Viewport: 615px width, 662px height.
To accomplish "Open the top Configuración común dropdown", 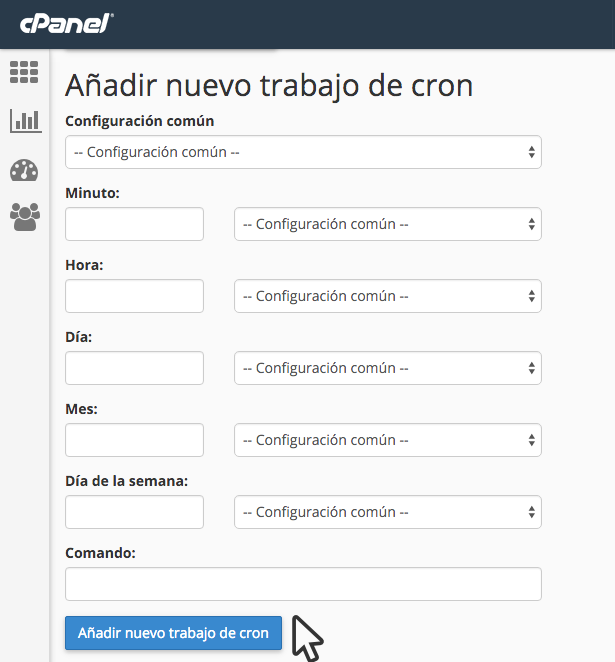I will (303, 152).
